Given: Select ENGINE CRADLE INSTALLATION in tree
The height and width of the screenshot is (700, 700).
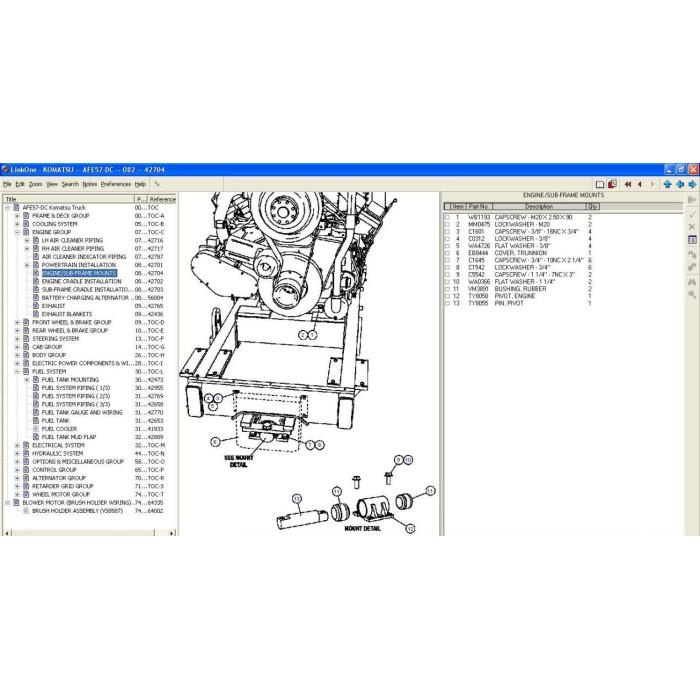Looking at the screenshot, I should (81, 281).
